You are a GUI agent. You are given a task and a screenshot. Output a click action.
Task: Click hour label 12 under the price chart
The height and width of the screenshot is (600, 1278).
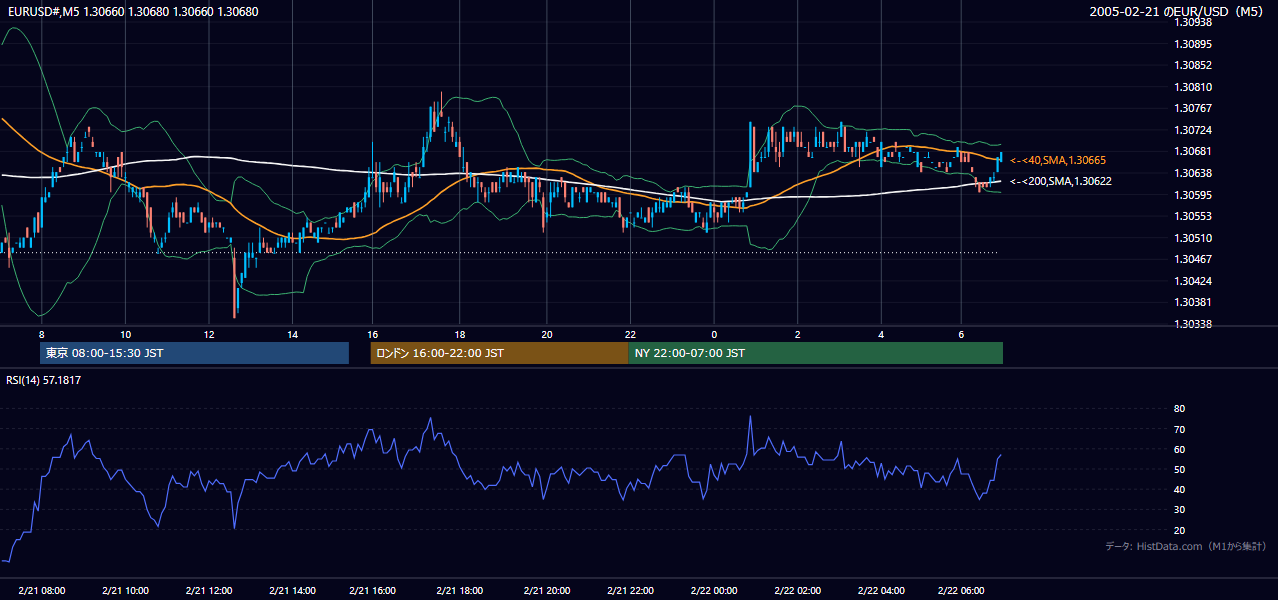click(x=208, y=334)
